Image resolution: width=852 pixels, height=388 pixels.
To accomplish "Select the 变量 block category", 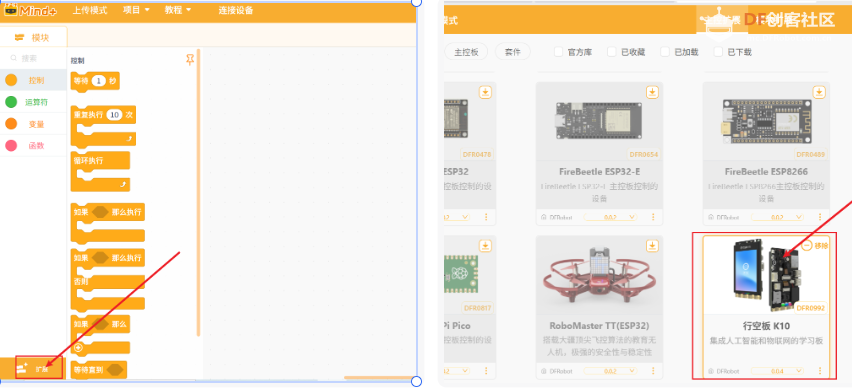I will coord(33,124).
